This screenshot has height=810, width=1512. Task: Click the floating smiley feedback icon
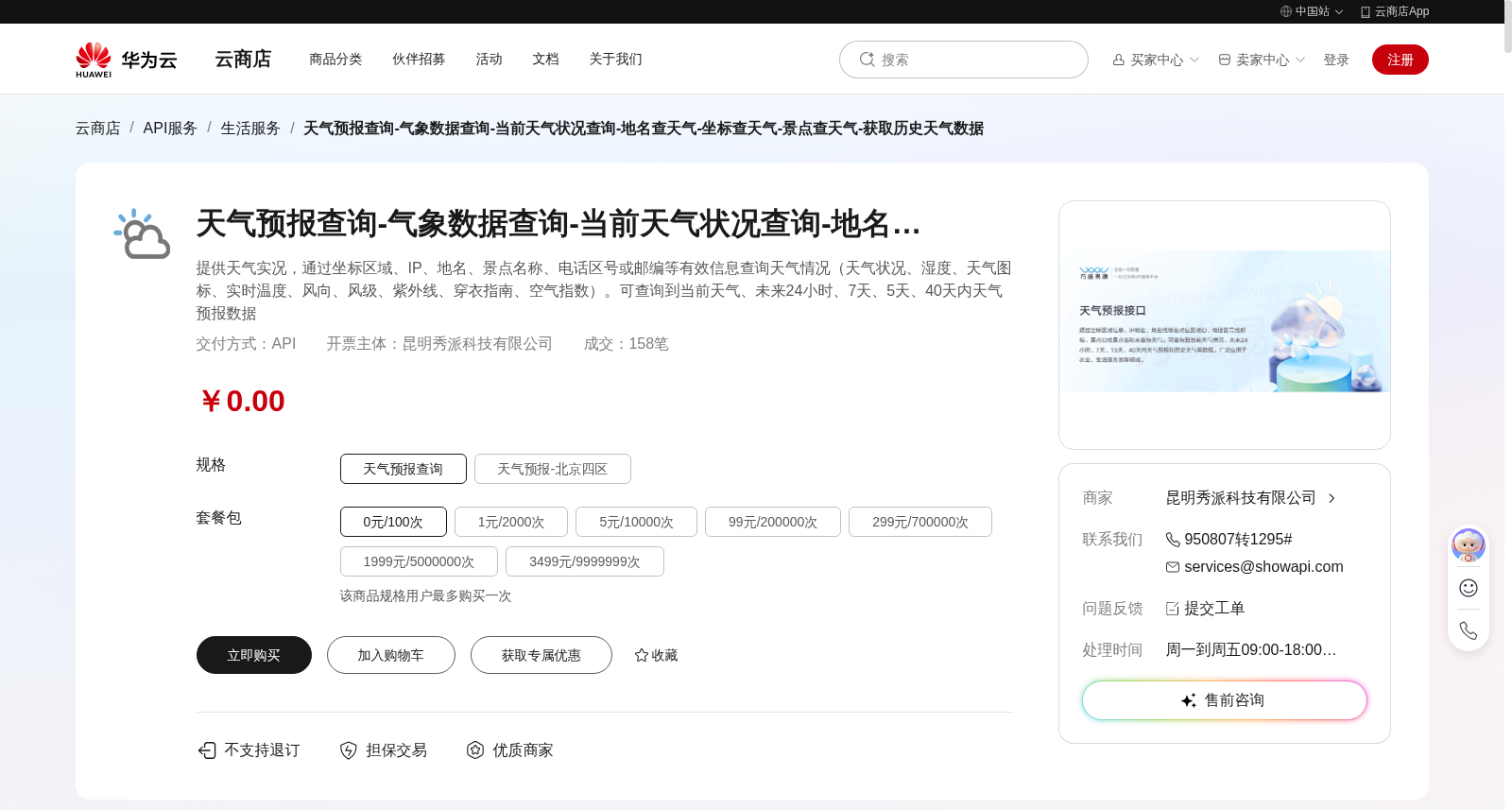click(1469, 588)
